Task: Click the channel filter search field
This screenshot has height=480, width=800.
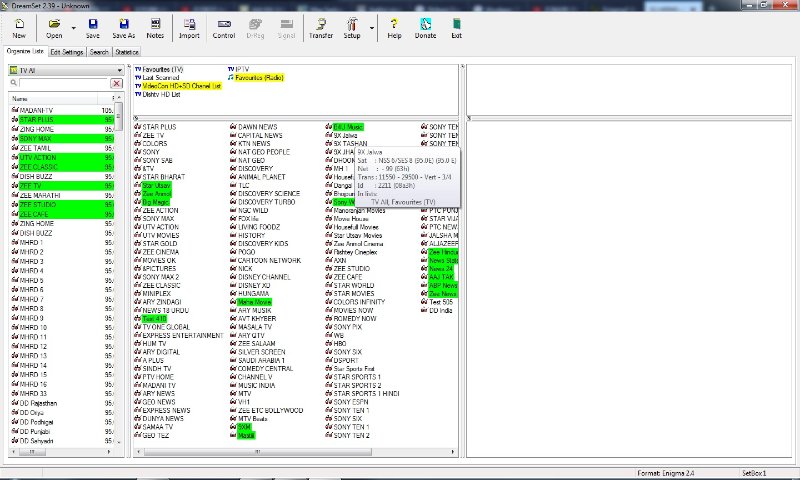Action: pyautogui.click(x=64, y=83)
